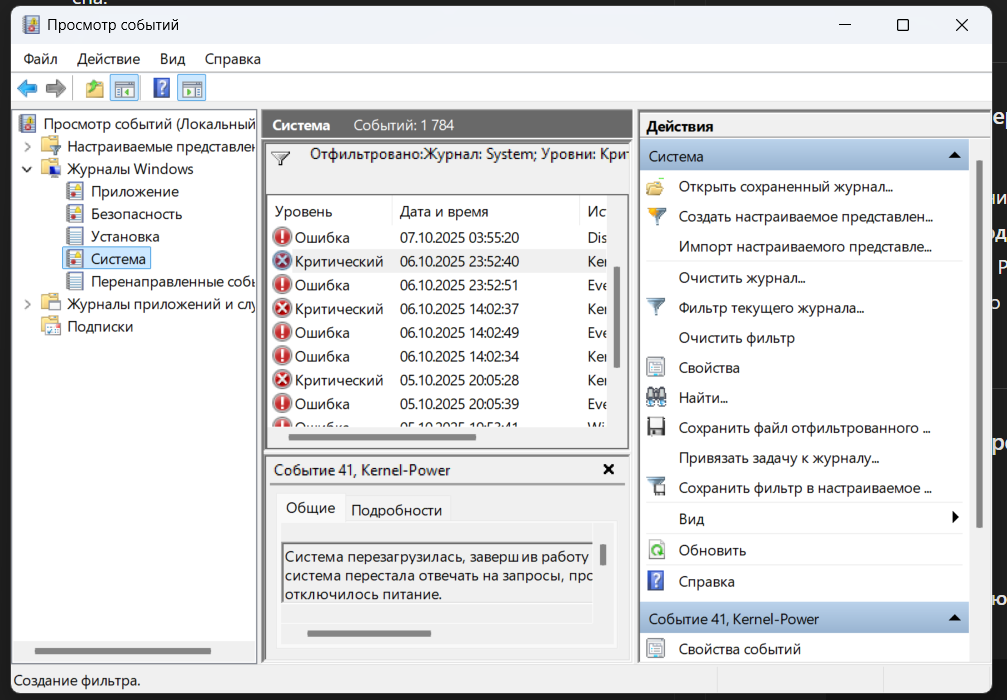
Task: Click the Приложение log icon
Action: (75, 191)
